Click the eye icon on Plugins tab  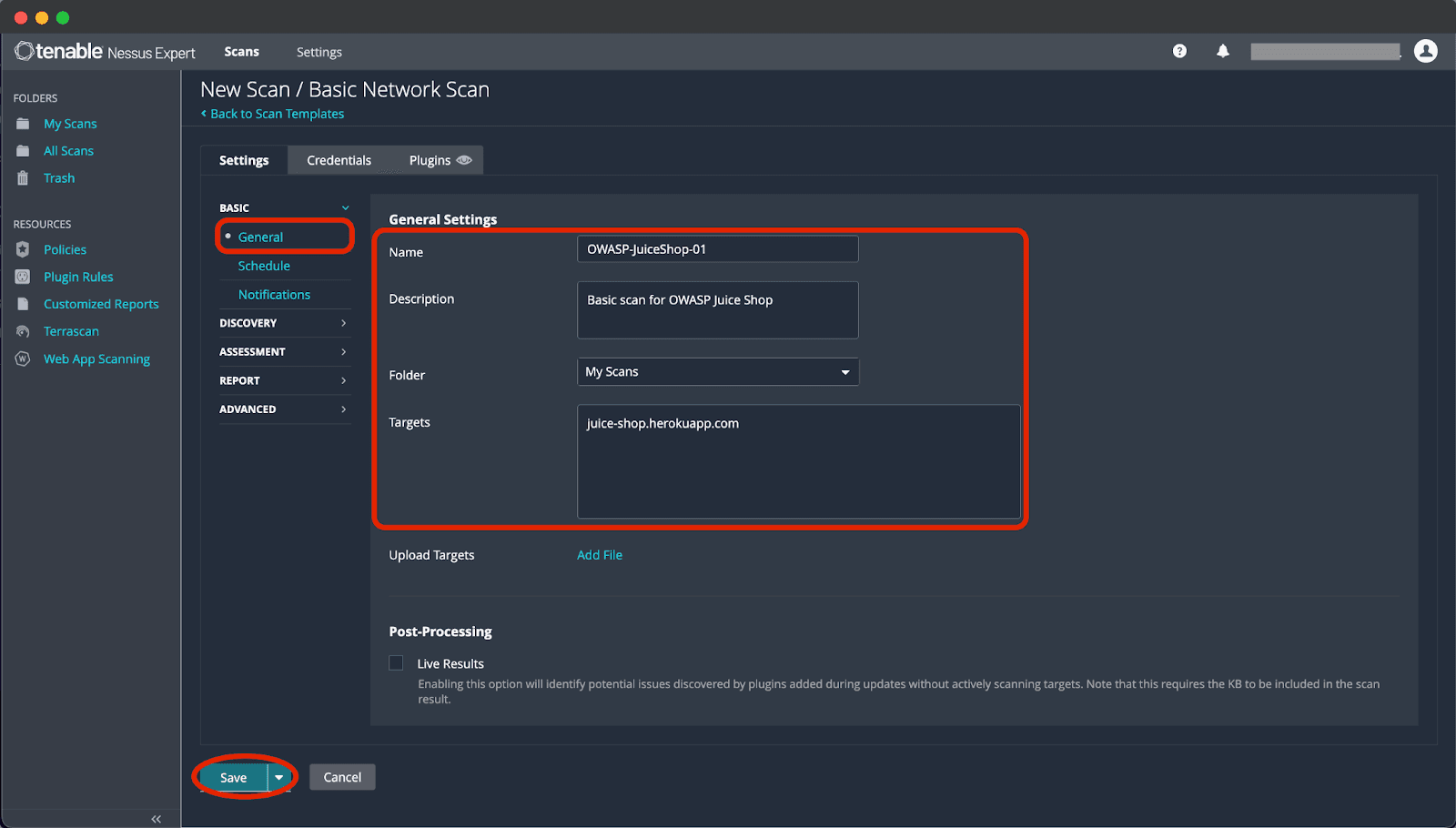click(464, 160)
